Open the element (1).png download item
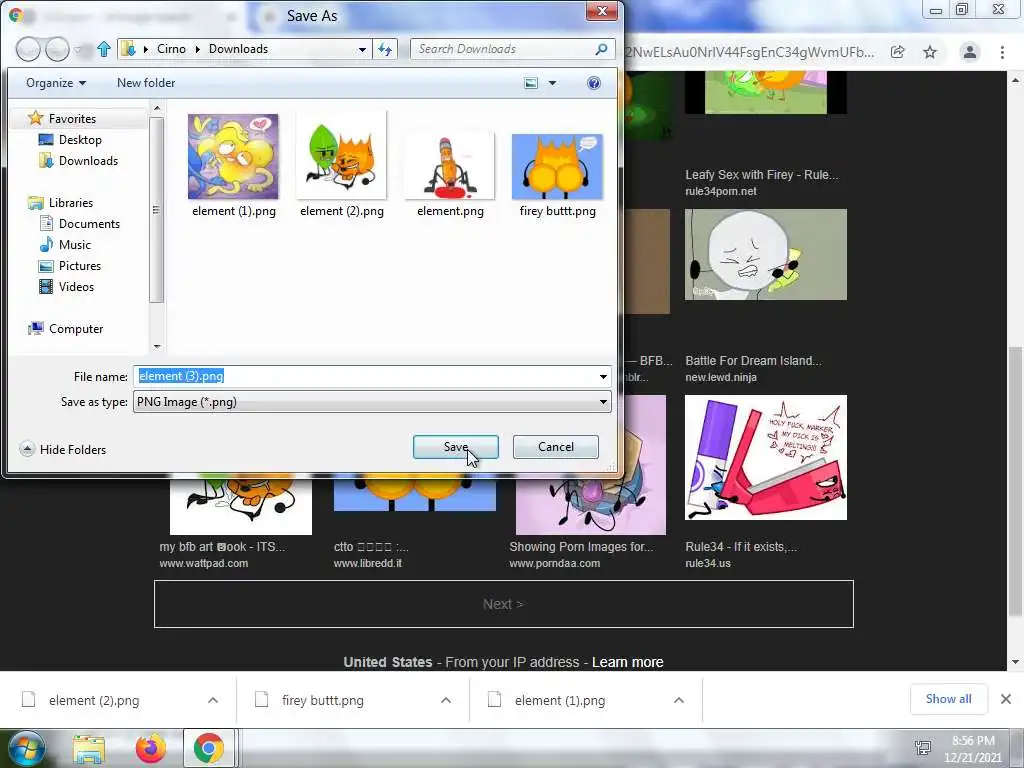1024x768 pixels. (560, 700)
